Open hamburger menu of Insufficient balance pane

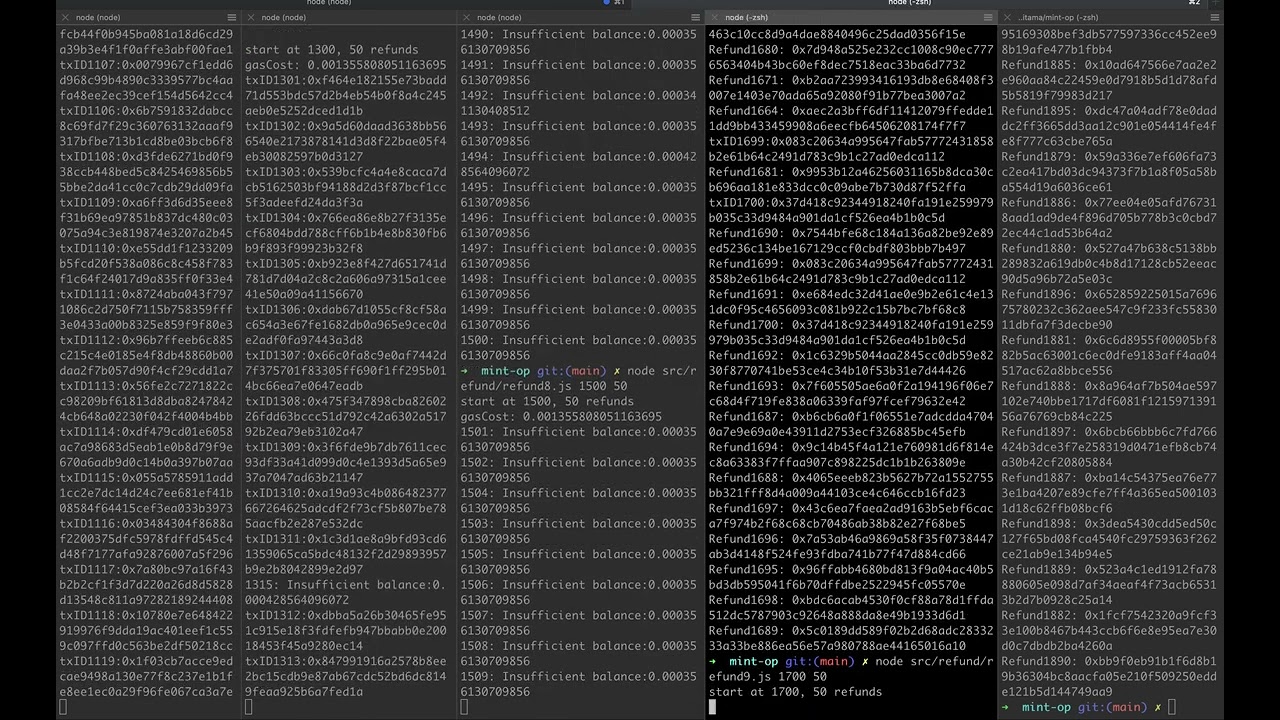(696, 17)
